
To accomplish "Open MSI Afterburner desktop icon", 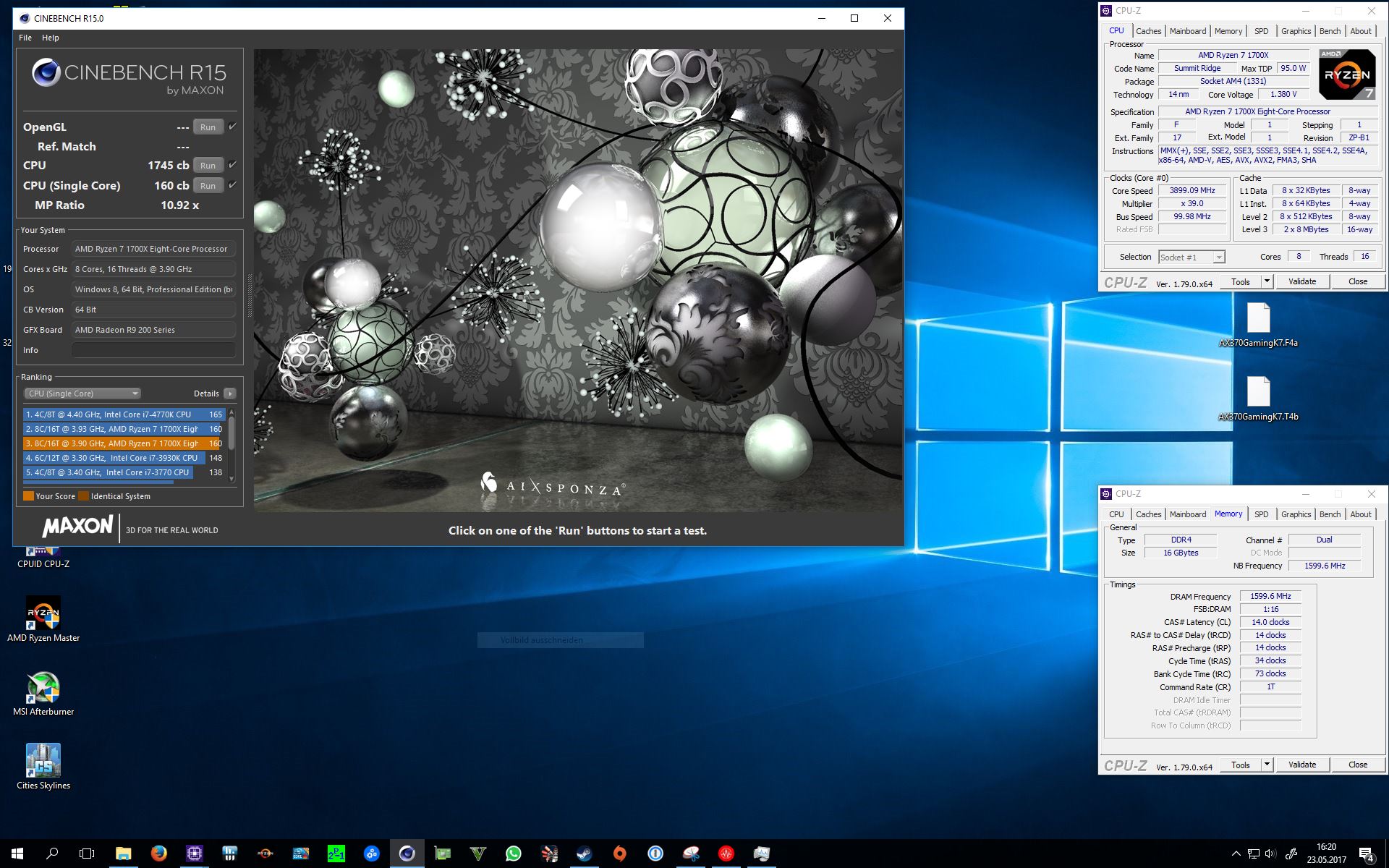I will click(43, 689).
